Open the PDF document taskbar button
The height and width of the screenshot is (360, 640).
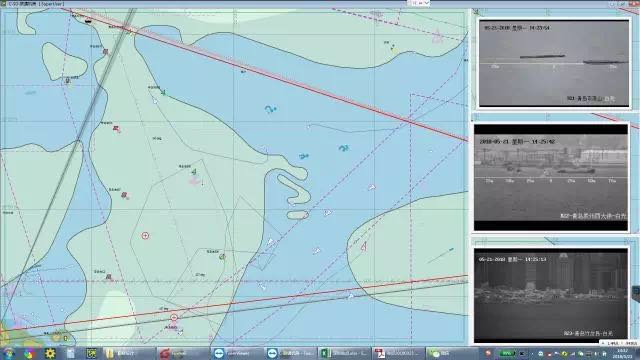pyautogui.click(x=398, y=353)
